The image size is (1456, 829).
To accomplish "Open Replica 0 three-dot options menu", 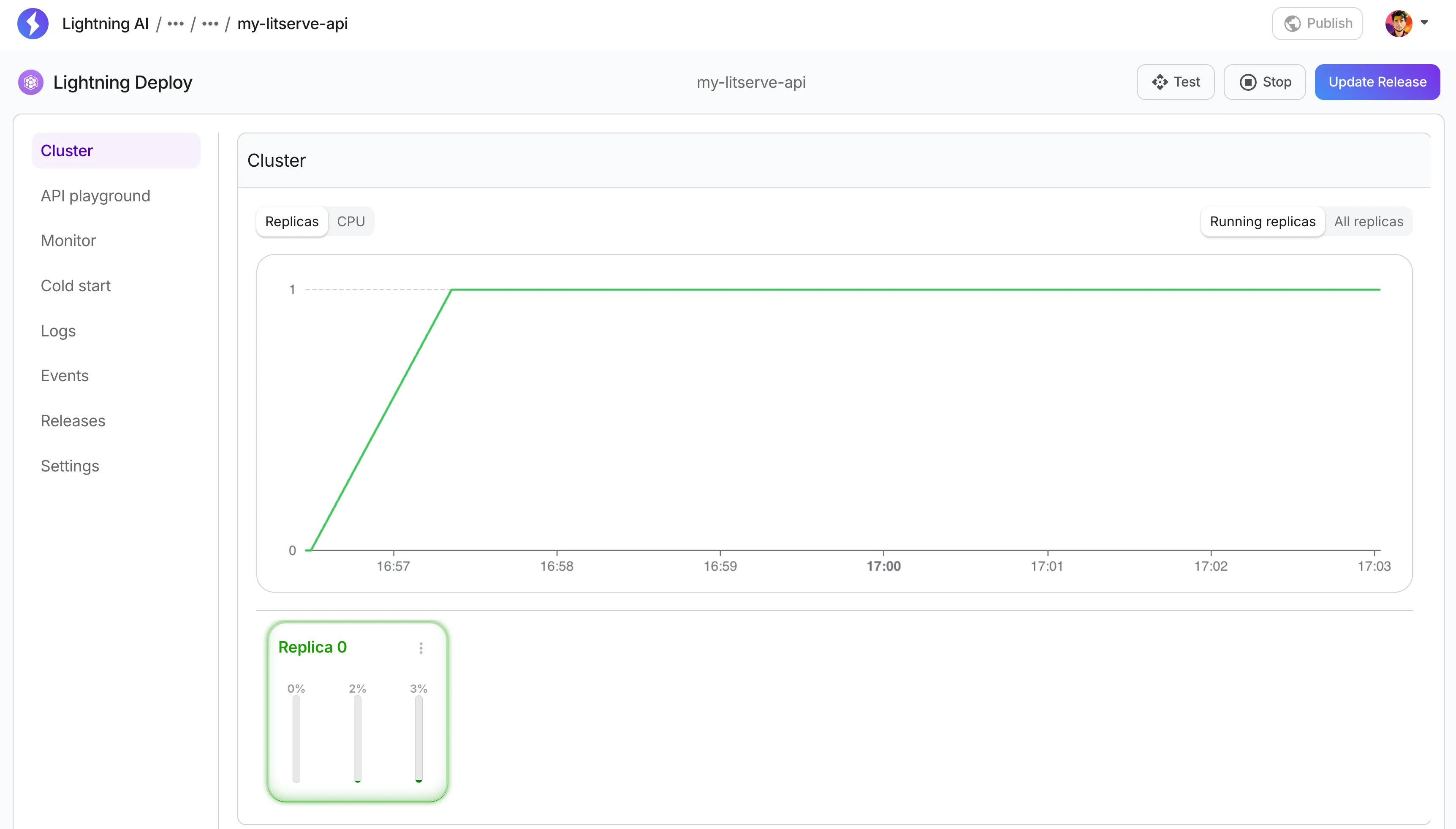I will click(x=421, y=648).
